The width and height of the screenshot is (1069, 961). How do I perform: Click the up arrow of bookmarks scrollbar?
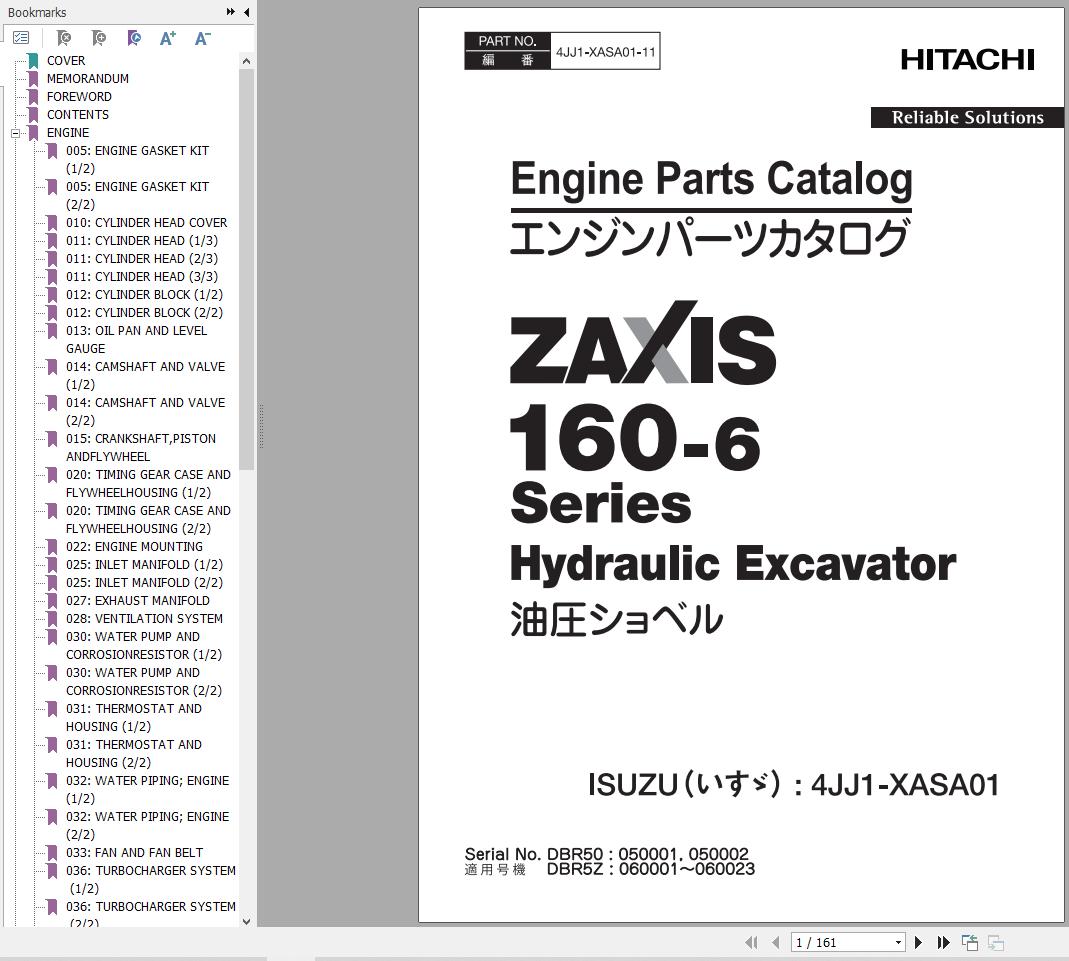(246, 61)
